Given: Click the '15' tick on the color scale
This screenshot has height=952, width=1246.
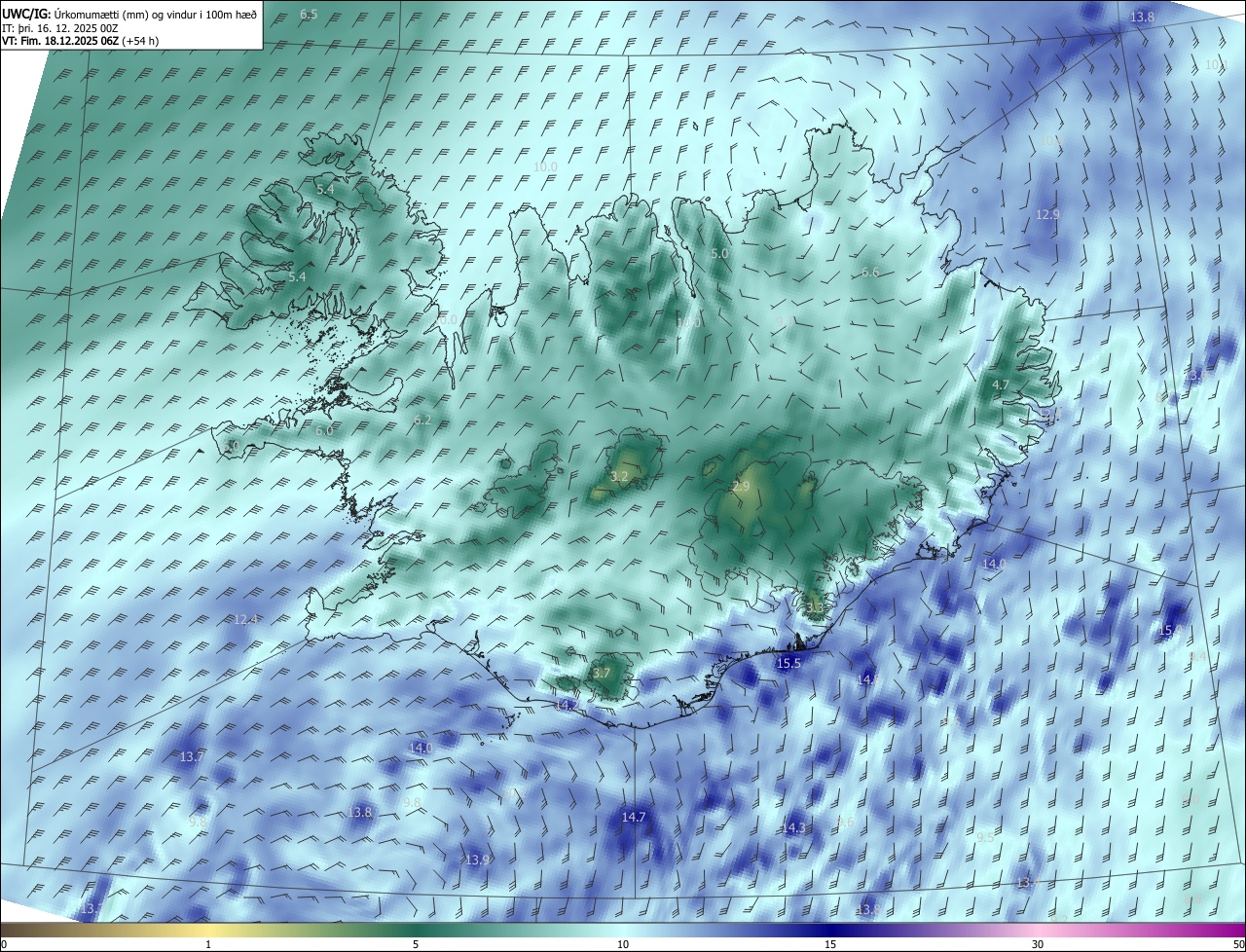Looking at the screenshot, I should 830,944.
